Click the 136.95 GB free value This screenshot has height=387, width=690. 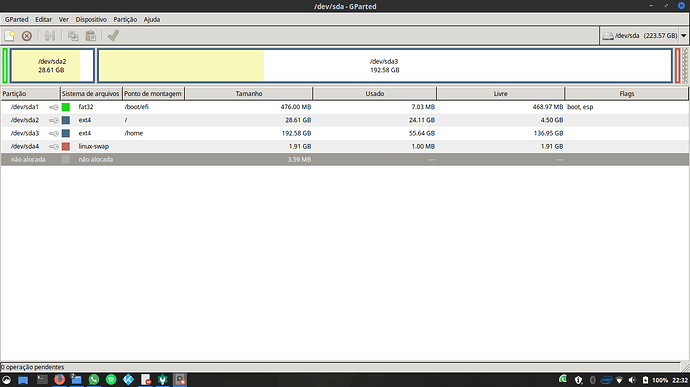tap(548, 133)
